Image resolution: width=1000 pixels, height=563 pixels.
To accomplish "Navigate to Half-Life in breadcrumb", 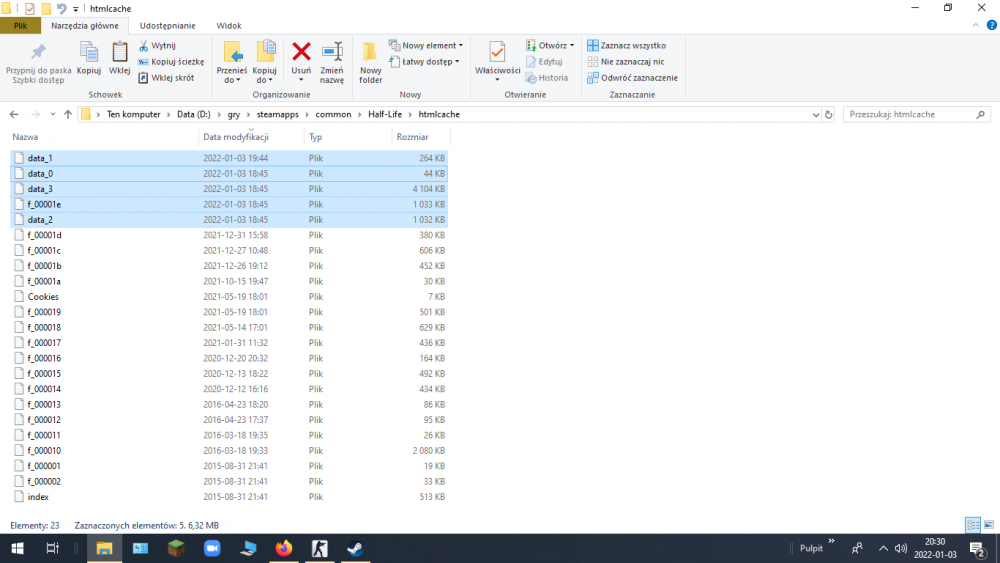I will click(385, 114).
